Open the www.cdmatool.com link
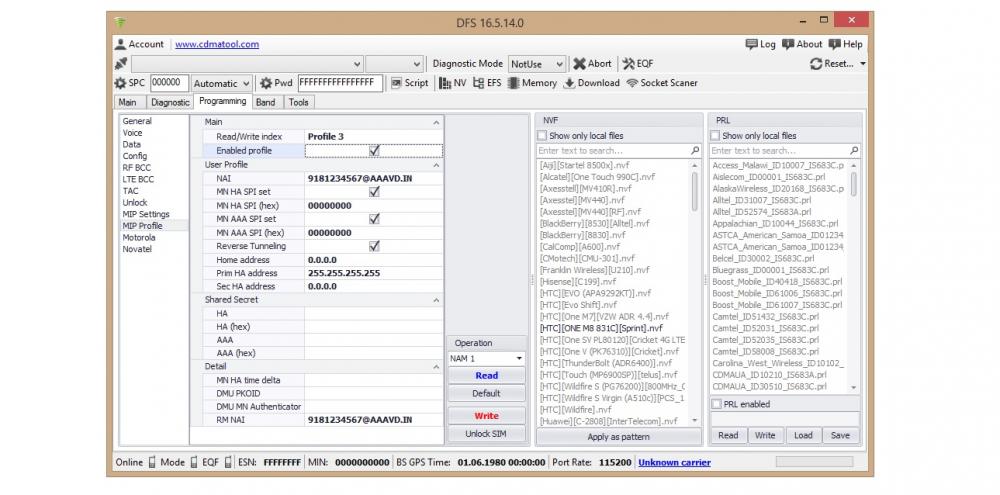This screenshot has height=495, width=1000. click(217, 44)
